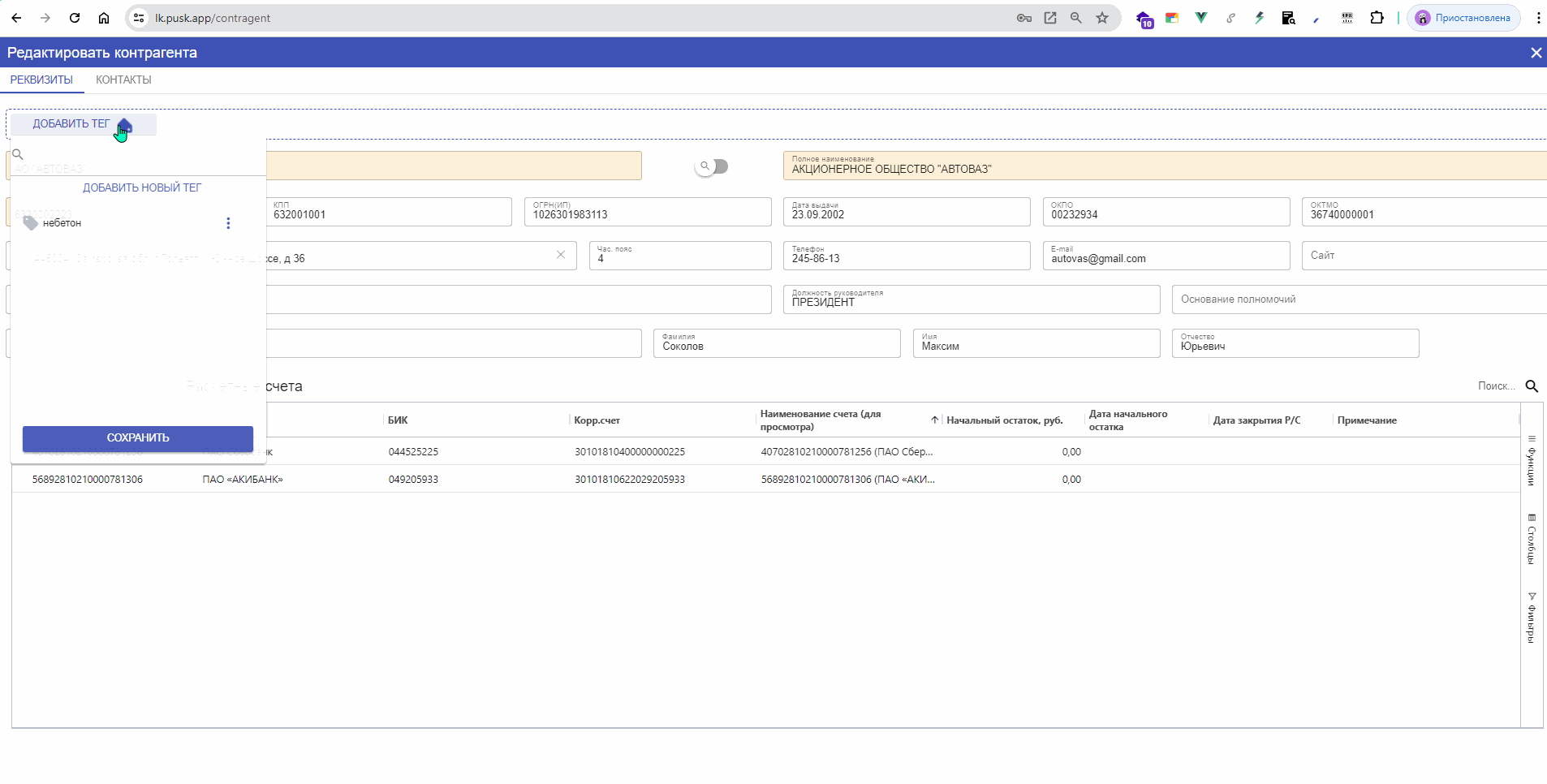Open the небетон tag three-dot menu
The image size is (1547, 784).
(228, 223)
